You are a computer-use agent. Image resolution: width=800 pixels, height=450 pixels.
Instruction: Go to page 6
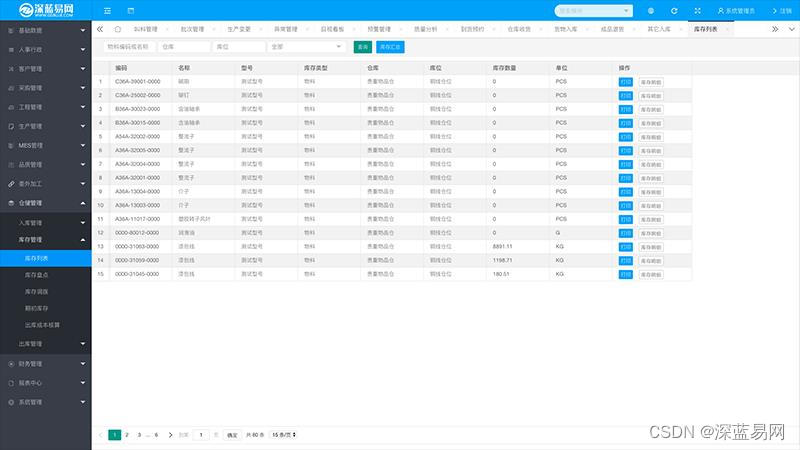tap(156, 435)
